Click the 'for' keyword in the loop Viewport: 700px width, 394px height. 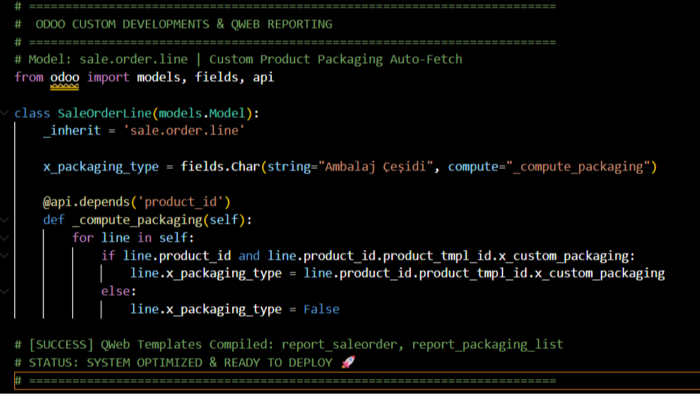coord(83,237)
